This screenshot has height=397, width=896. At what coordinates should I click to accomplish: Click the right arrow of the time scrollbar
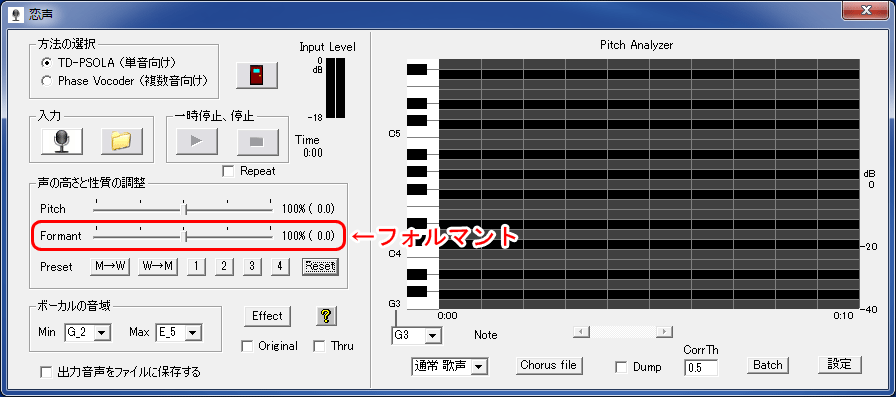[664, 332]
